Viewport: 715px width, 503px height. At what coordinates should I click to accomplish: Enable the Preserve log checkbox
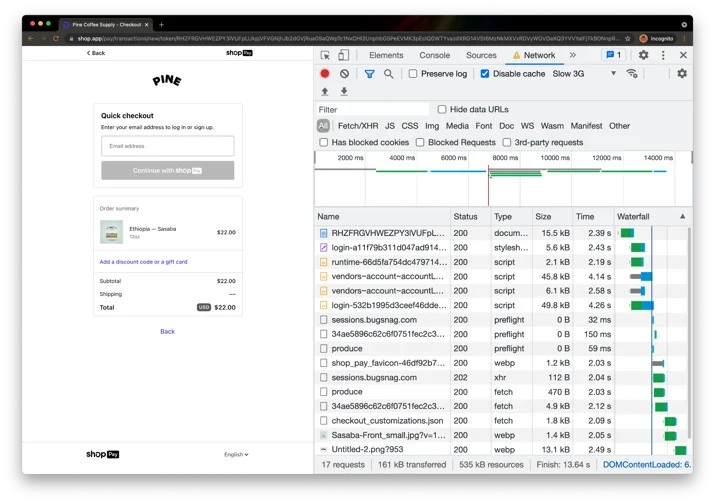click(x=413, y=73)
